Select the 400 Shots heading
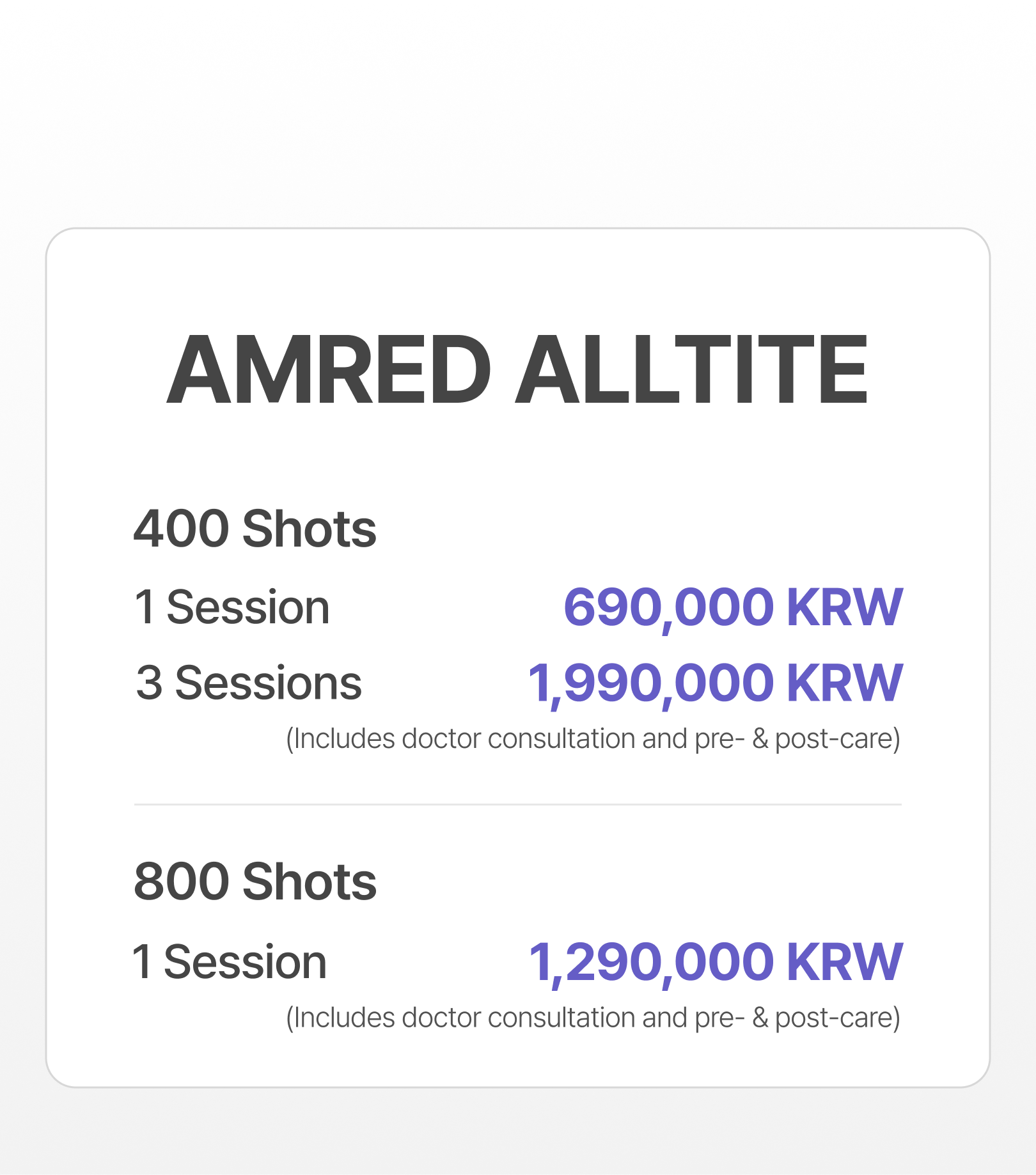This screenshot has height=1175, width=1036. 255,529
